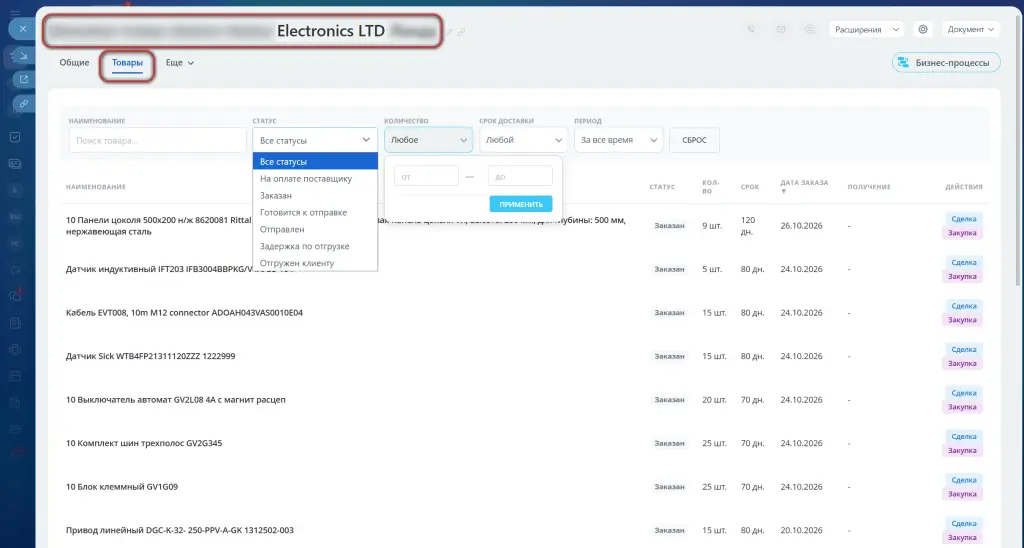Open the card in a new window icon

[x=24, y=80]
